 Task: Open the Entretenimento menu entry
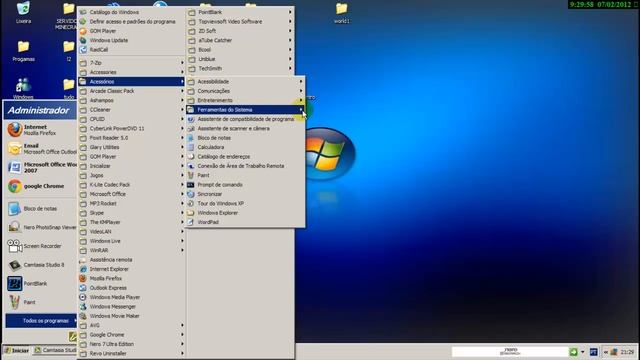click(x=245, y=100)
